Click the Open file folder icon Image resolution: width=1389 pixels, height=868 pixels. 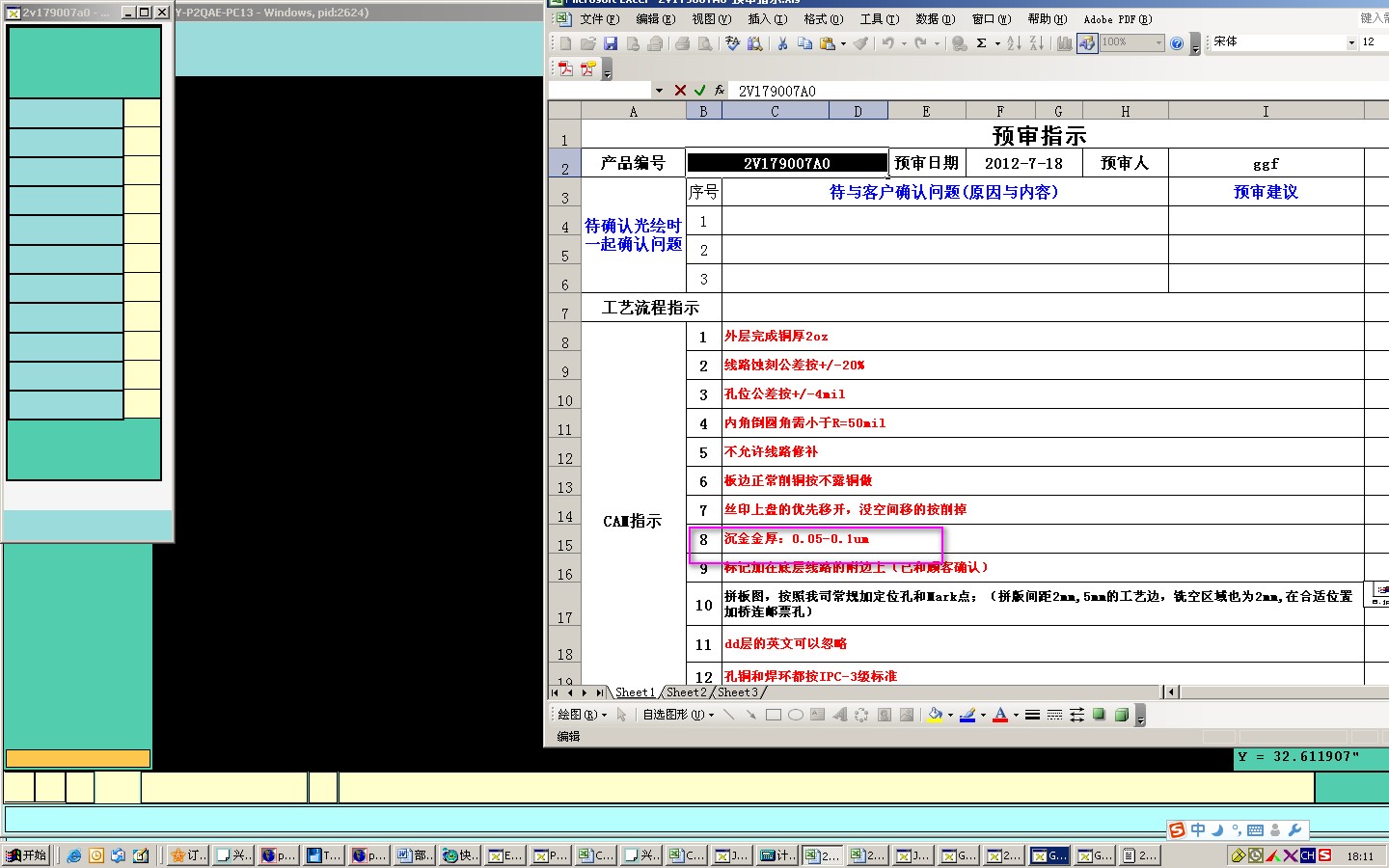(588, 43)
